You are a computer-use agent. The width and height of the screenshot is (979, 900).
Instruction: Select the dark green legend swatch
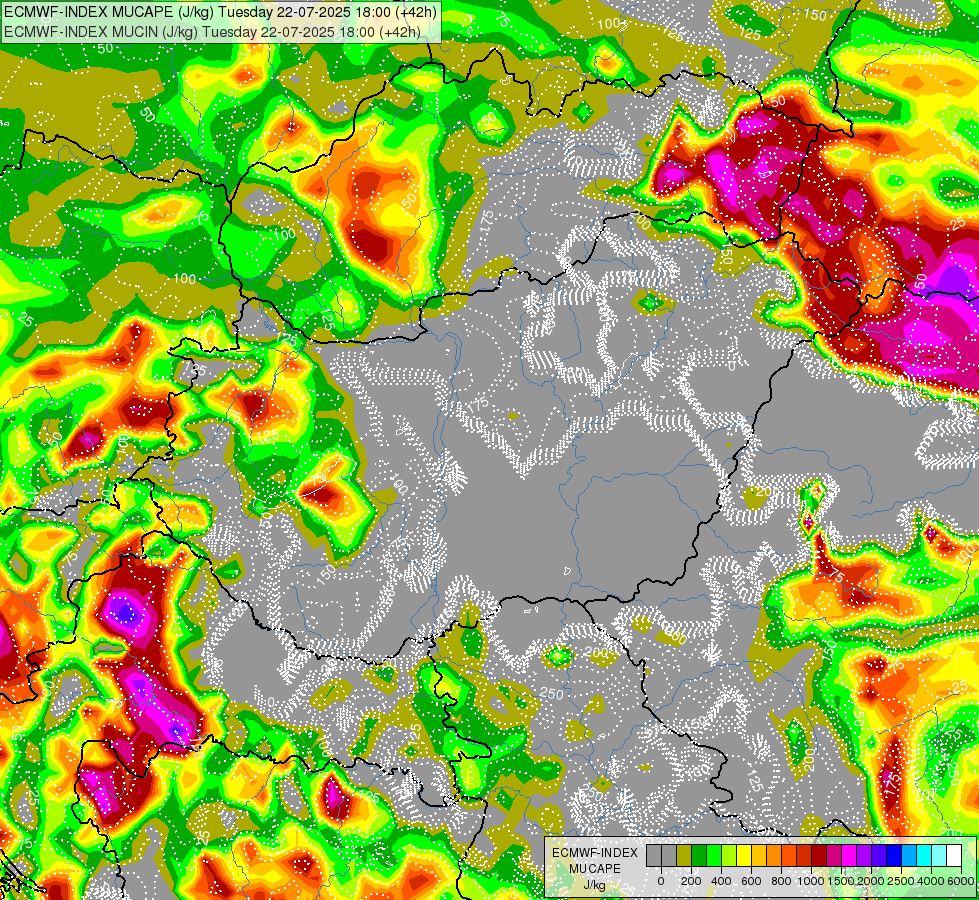[x=699, y=856]
